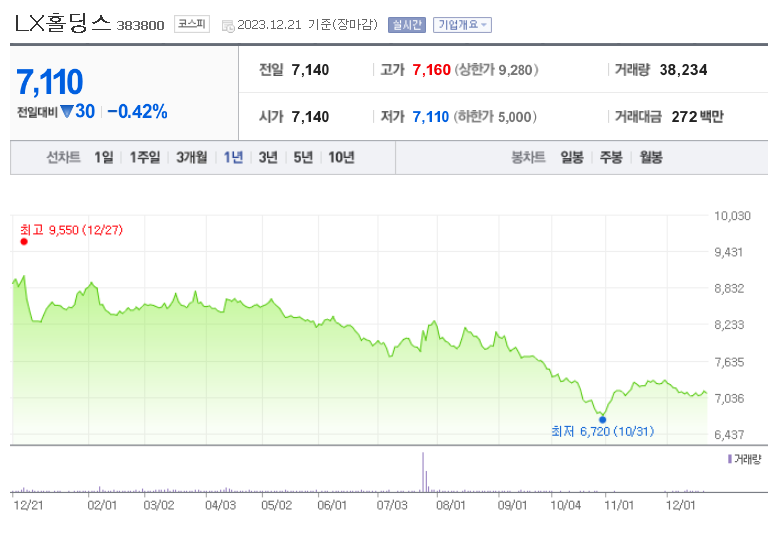Click the 최저 6,720 (10/31) label
Viewport: 768px width, 533px height.
tap(602, 432)
